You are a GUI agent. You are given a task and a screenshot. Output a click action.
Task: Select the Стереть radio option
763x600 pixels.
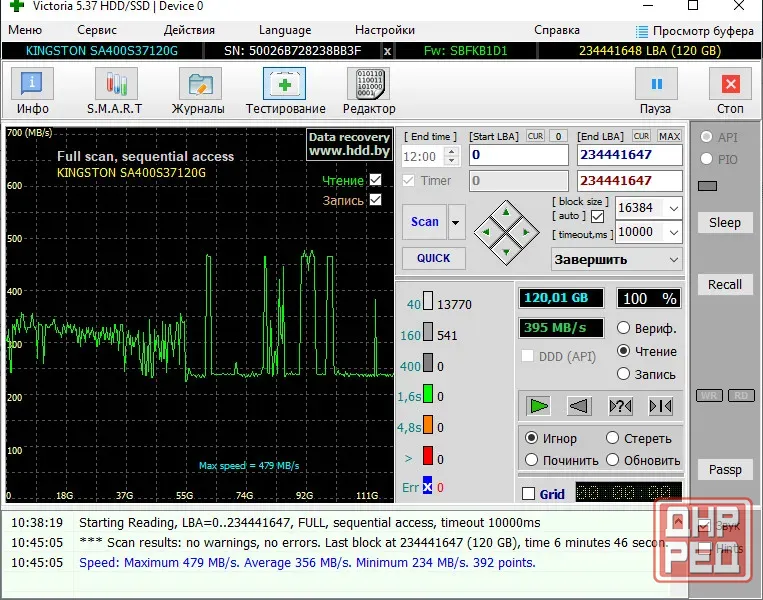(612, 438)
